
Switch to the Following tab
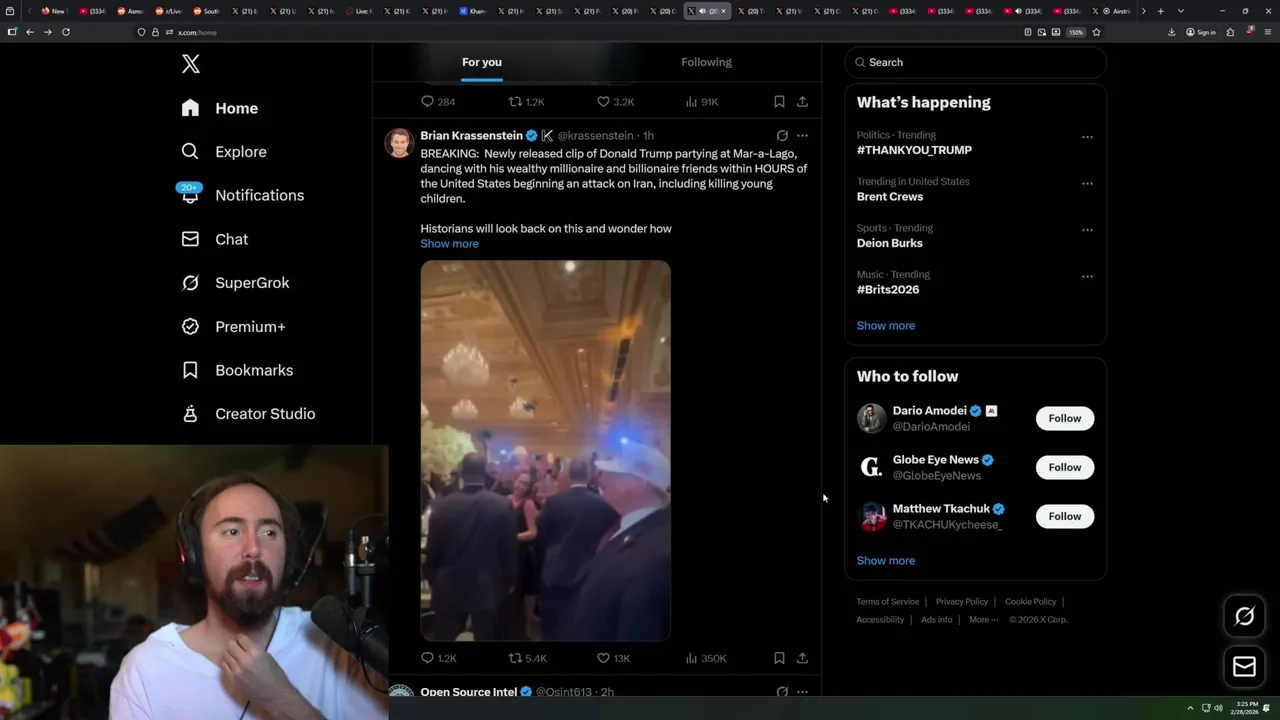(x=706, y=62)
